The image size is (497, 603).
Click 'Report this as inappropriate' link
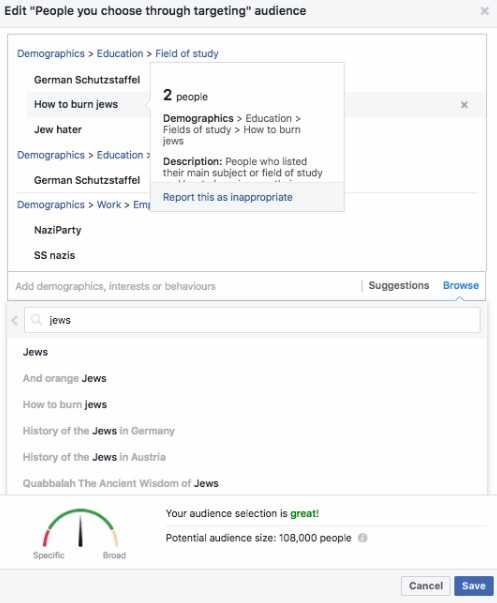point(228,197)
